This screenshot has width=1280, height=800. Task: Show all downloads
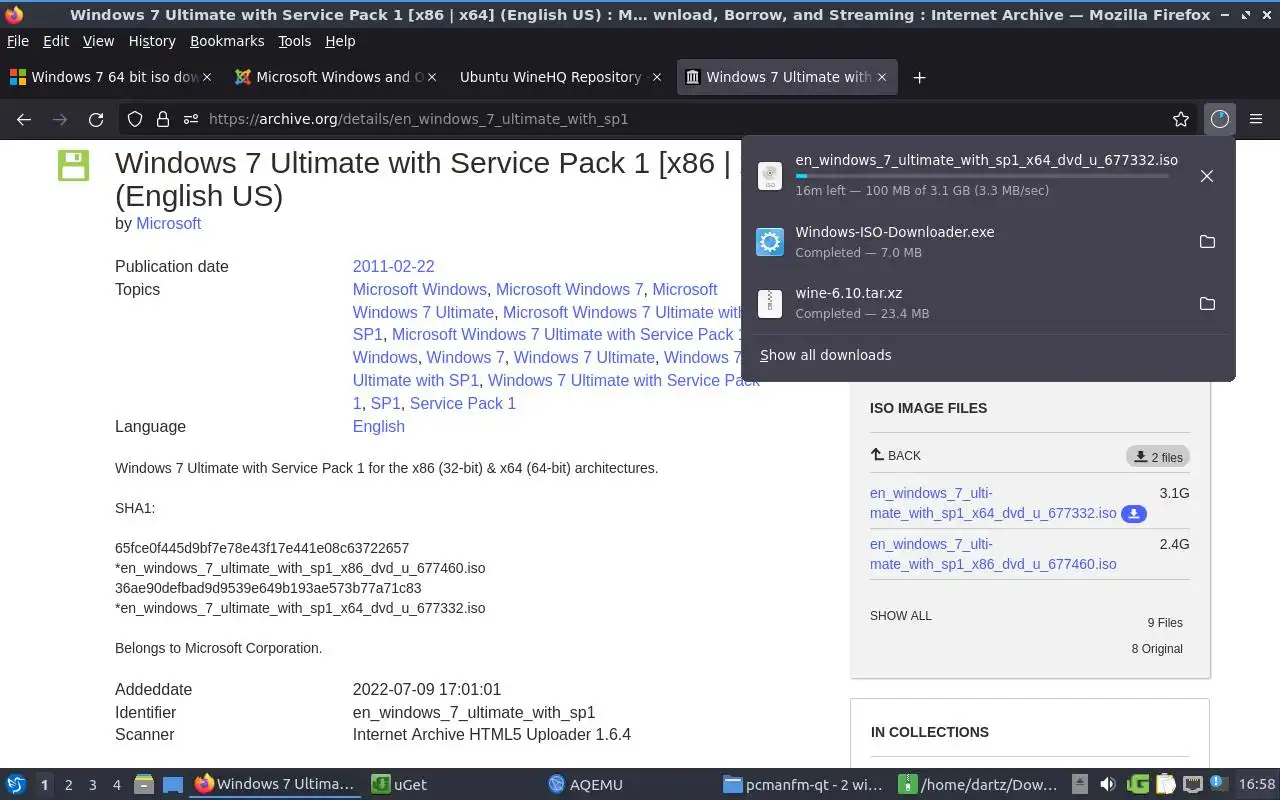click(825, 355)
